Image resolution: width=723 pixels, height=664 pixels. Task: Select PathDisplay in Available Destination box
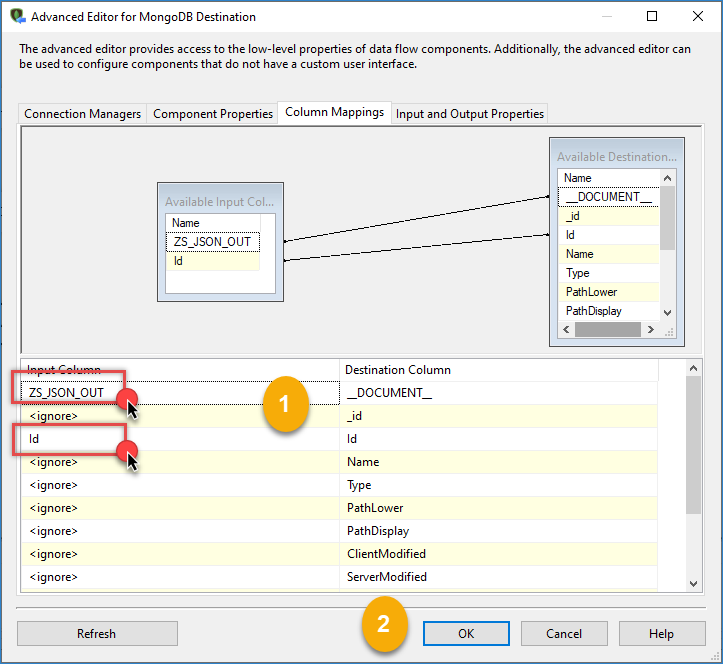point(609,310)
